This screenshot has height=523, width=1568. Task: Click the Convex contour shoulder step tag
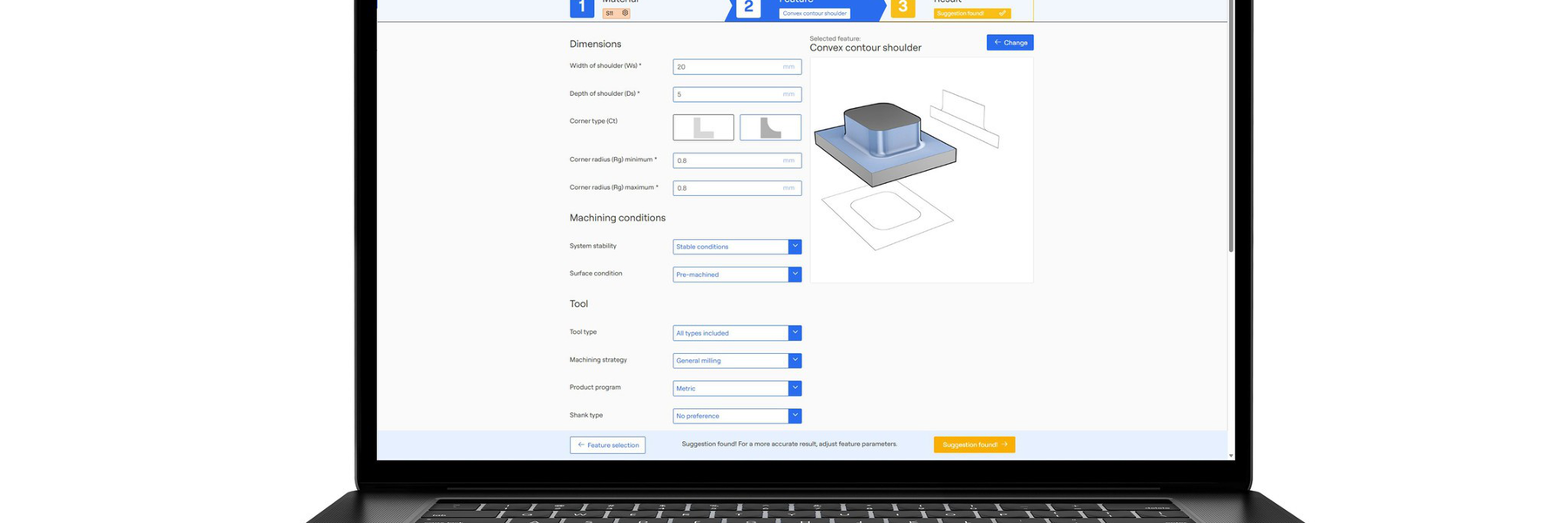click(814, 13)
